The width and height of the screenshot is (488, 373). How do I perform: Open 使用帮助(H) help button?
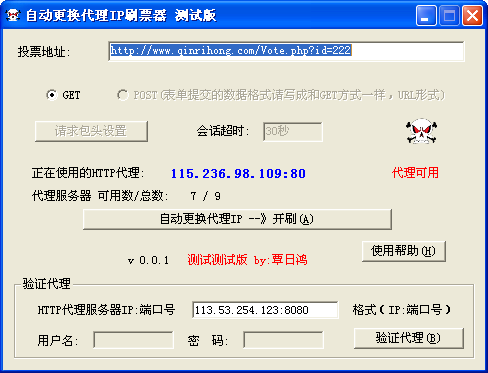404,251
